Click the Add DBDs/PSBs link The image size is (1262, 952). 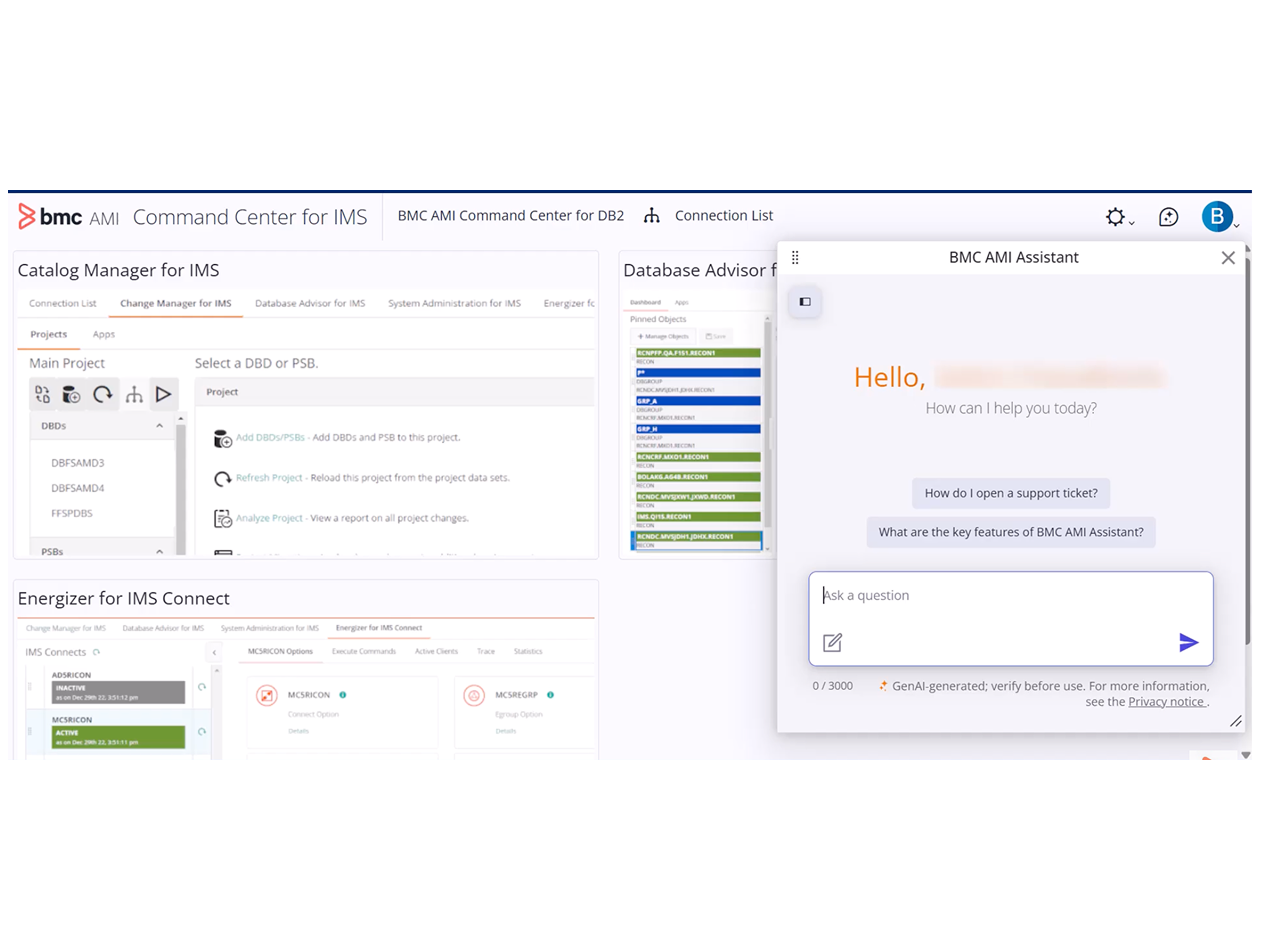270,438
